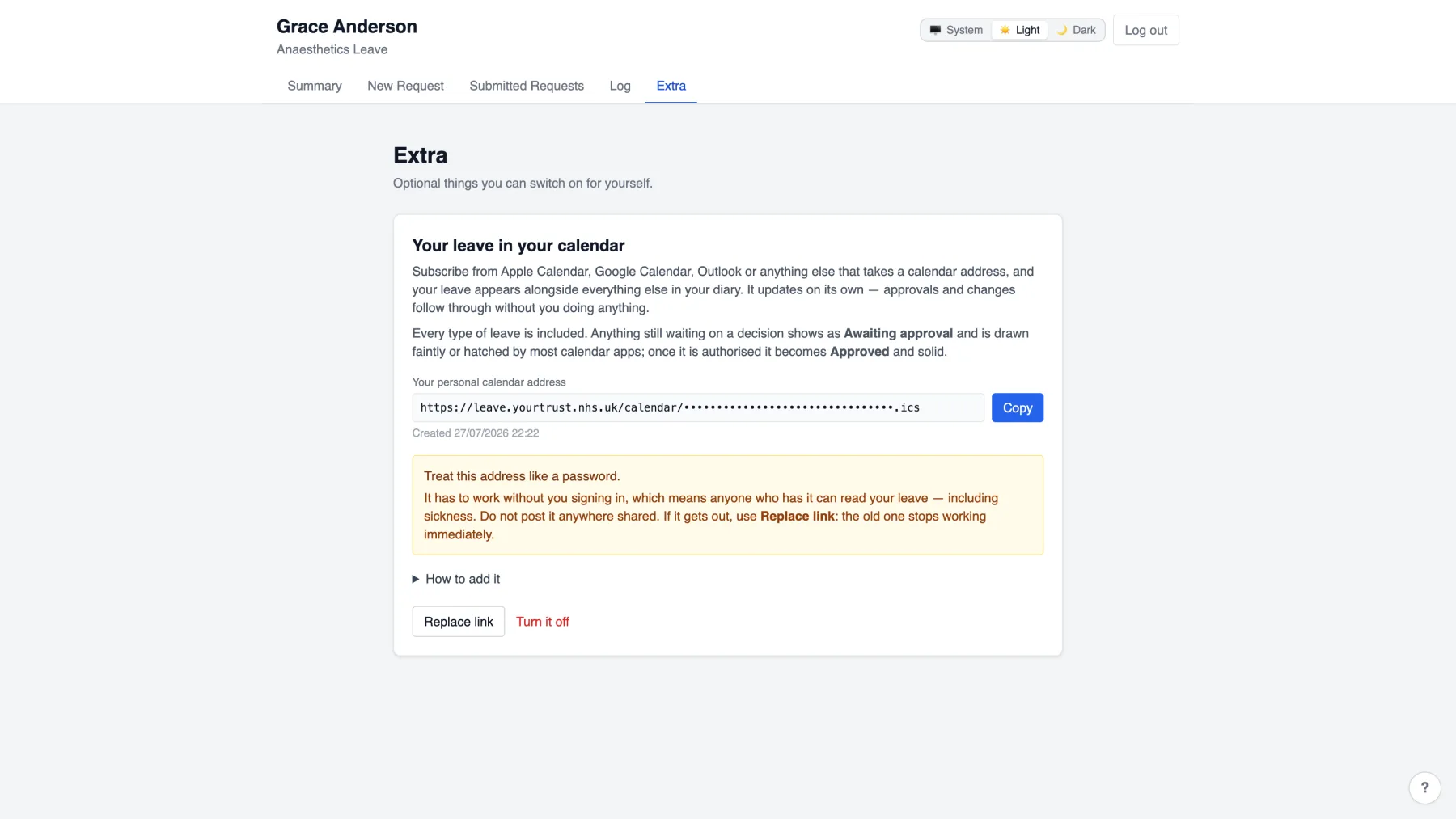Switch theme to Dark
The width and height of the screenshot is (1456, 819).
click(x=1076, y=30)
